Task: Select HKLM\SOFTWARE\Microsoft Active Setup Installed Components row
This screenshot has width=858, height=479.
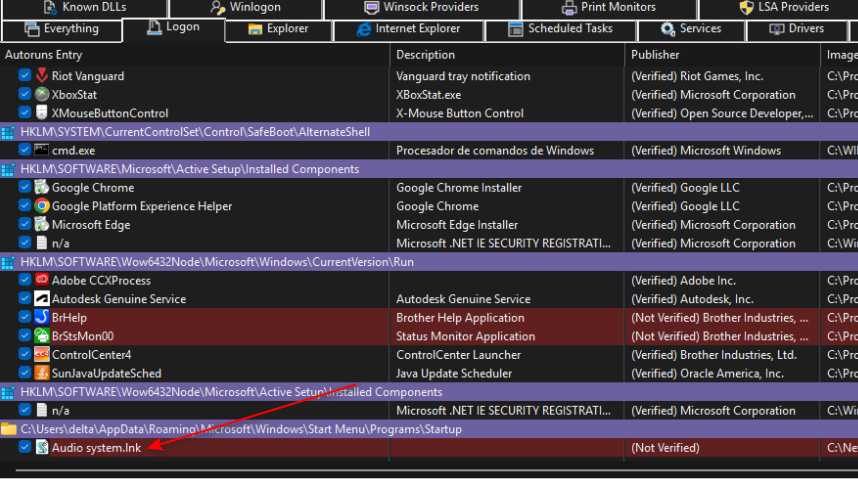Action: coord(429,169)
